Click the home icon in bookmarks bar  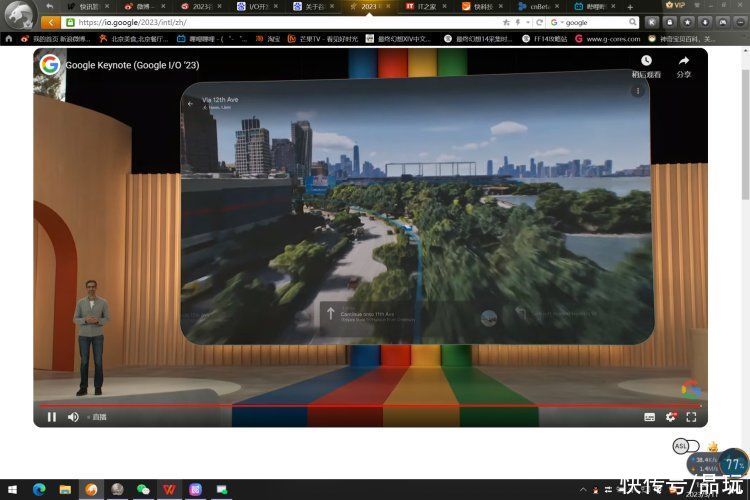click(9, 39)
